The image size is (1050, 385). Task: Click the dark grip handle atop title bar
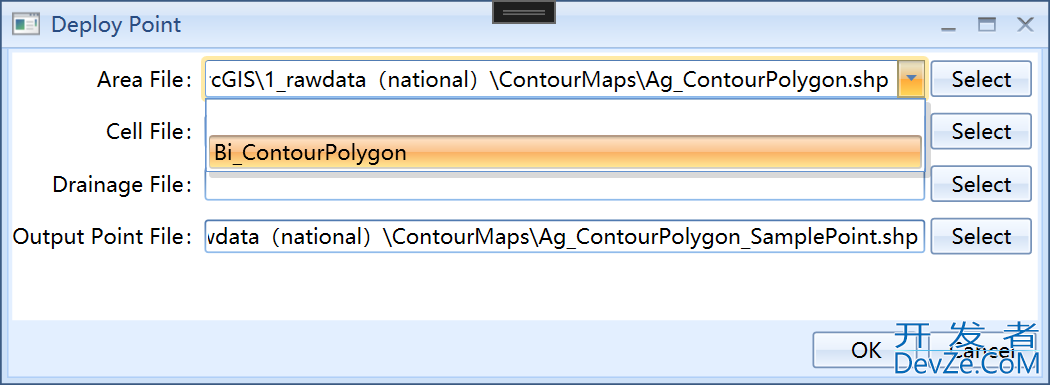(x=524, y=12)
